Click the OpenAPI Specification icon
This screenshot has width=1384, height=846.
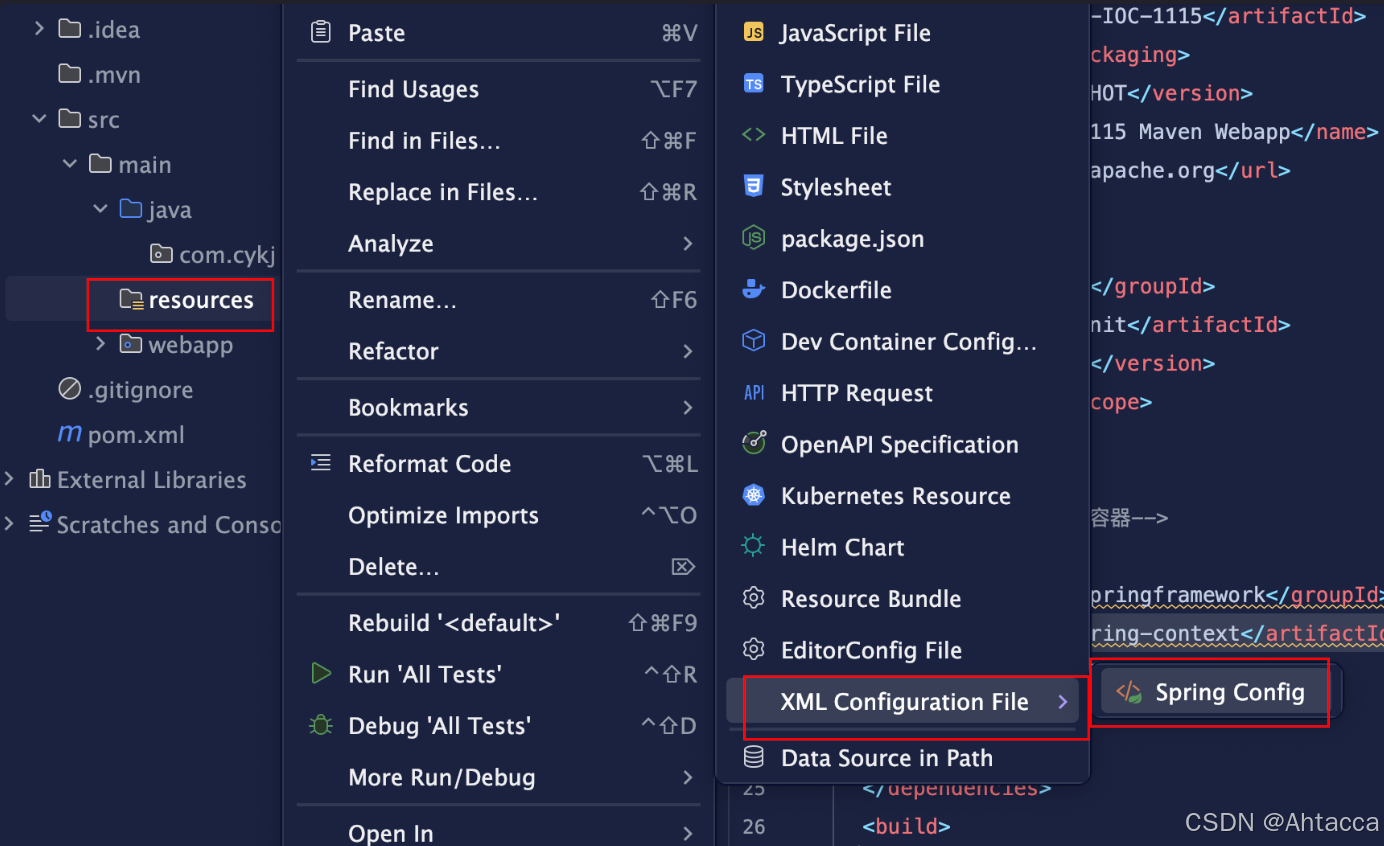click(x=753, y=444)
